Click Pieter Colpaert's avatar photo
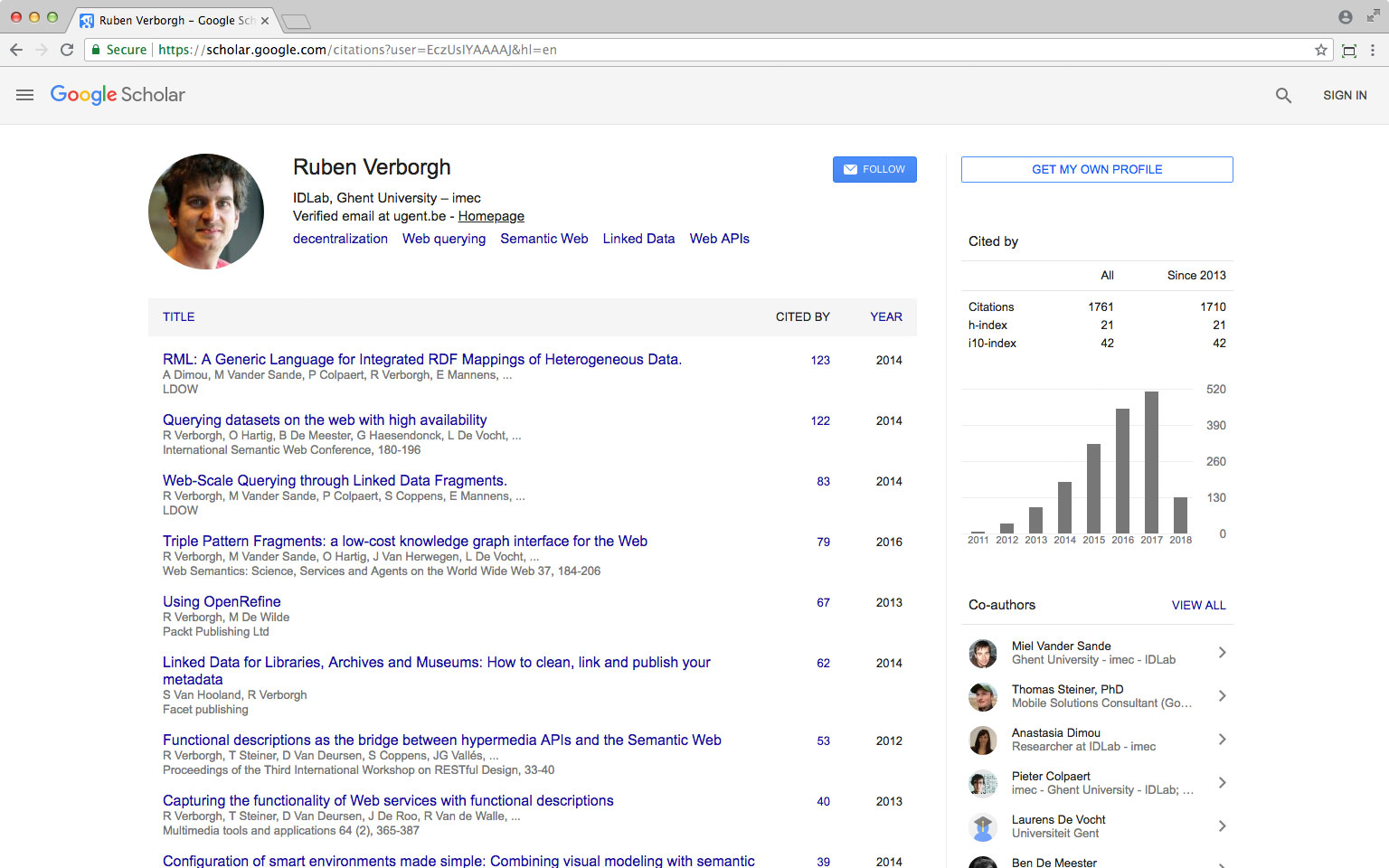This screenshot has height=868, width=1389. (x=983, y=783)
